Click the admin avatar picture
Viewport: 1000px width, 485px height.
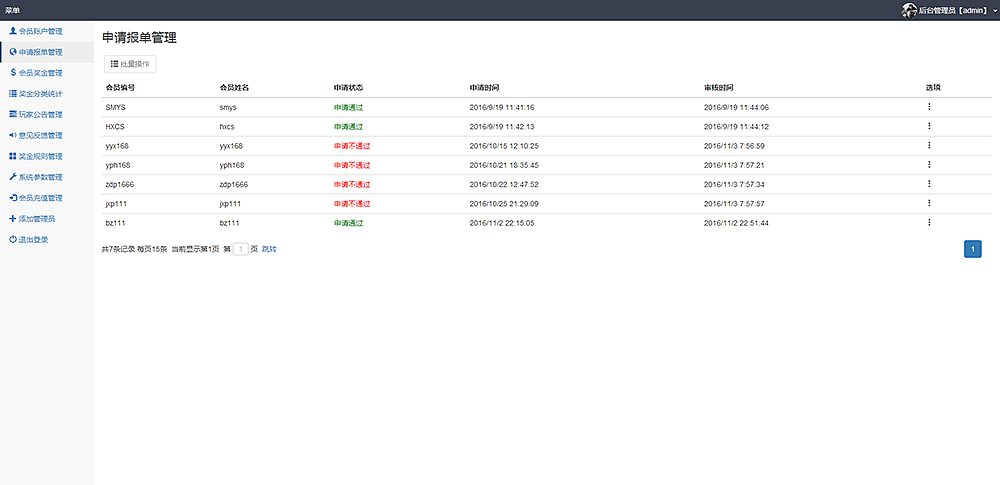[x=909, y=10]
